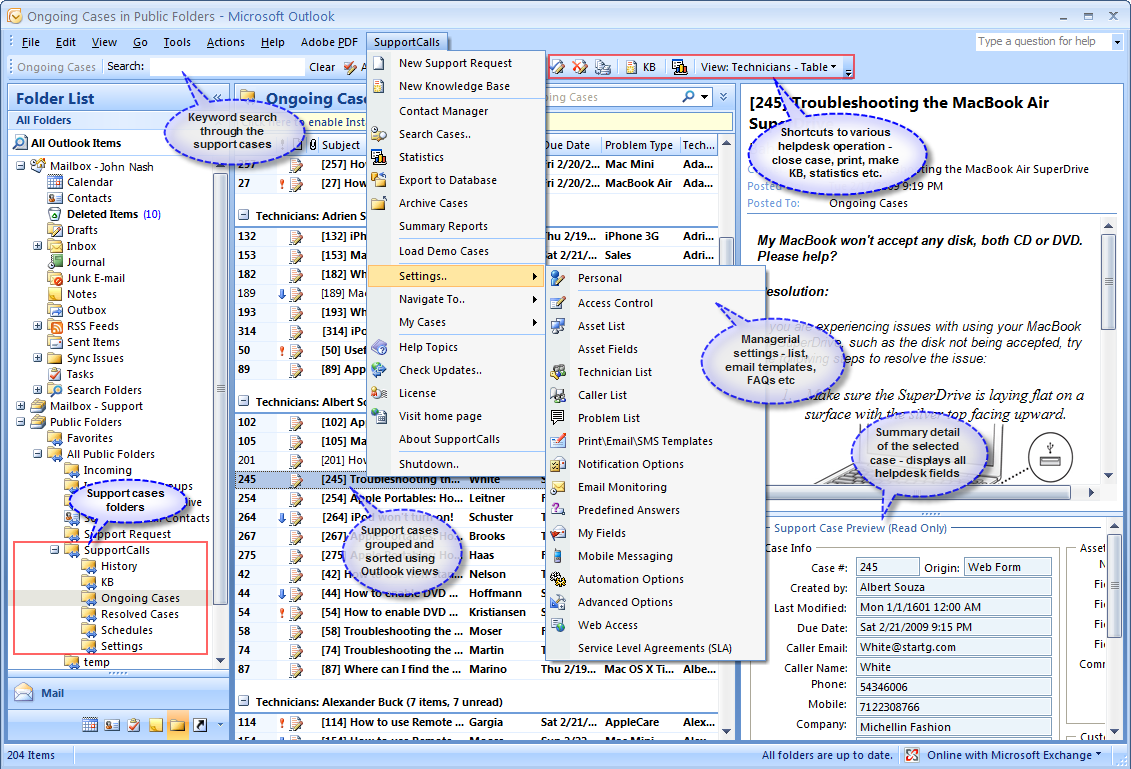Image resolution: width=1131 pixels, height=769 pixels.
Task: Open the Online with Microsoft Exchange dropdown
Action: click(1014, 755)
